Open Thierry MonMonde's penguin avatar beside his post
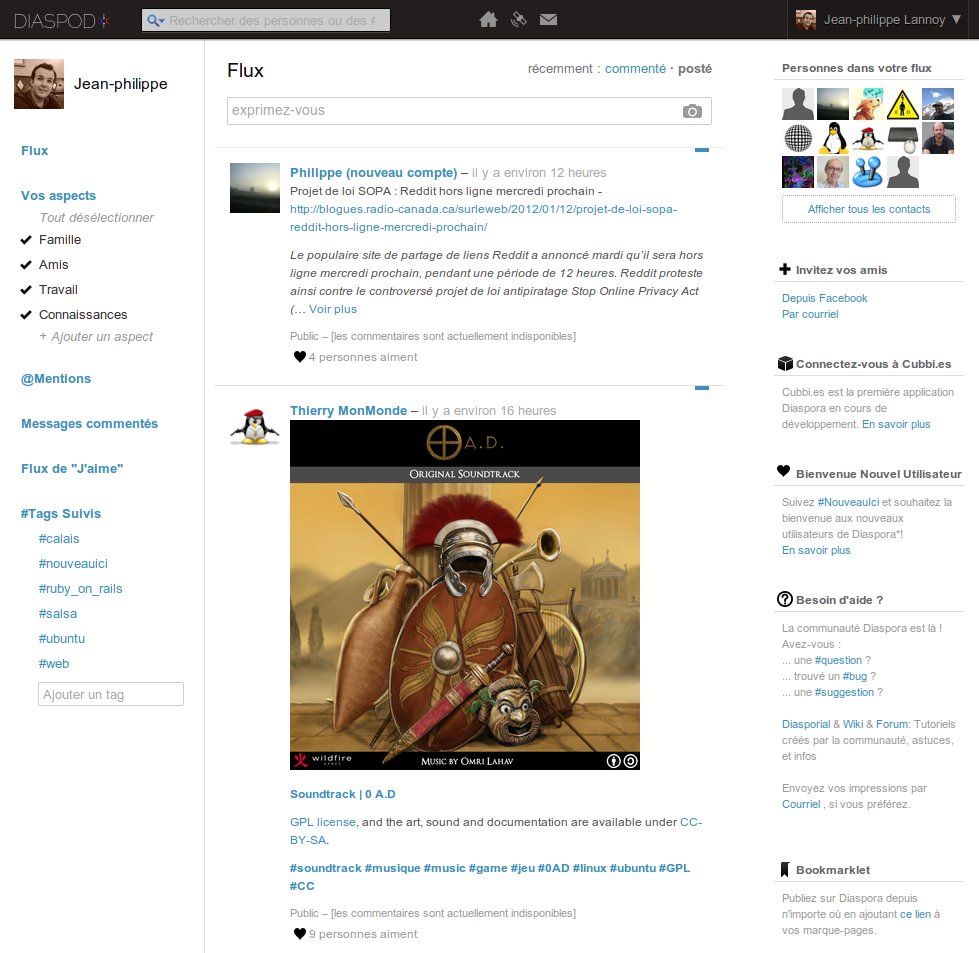979x953 pixels. [255, 427]
